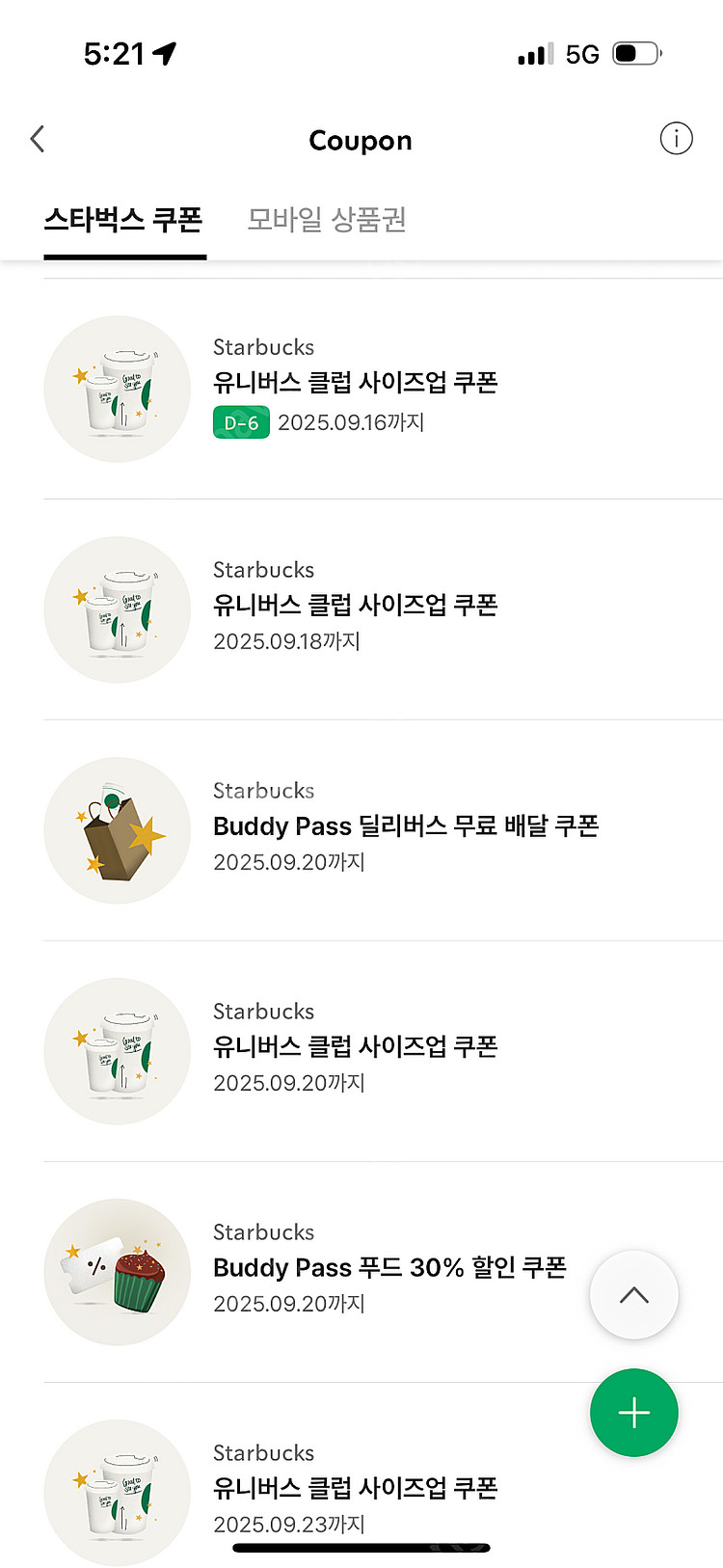Tap the size-up cups icon for 09.18 coupon
This screenshot has width=723, height=1568.
118,609
